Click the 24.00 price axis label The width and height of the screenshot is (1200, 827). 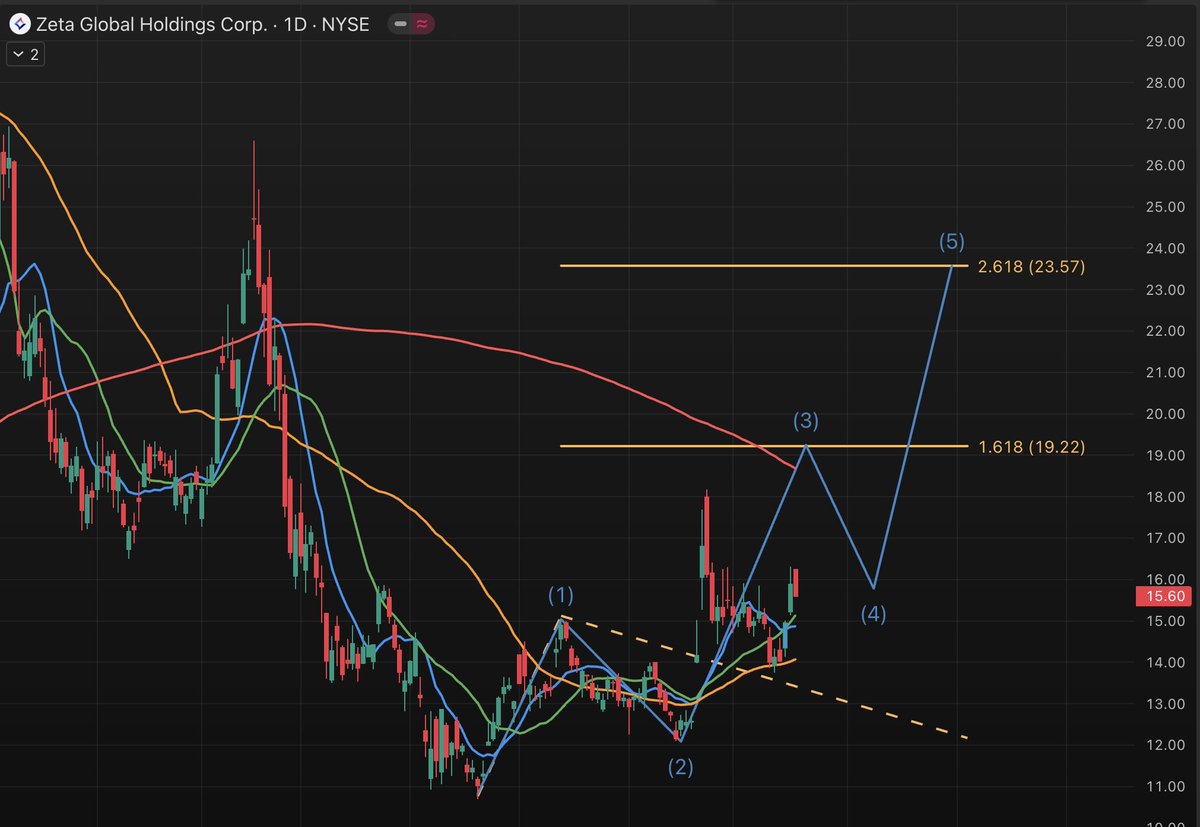tap(1163, 248)
